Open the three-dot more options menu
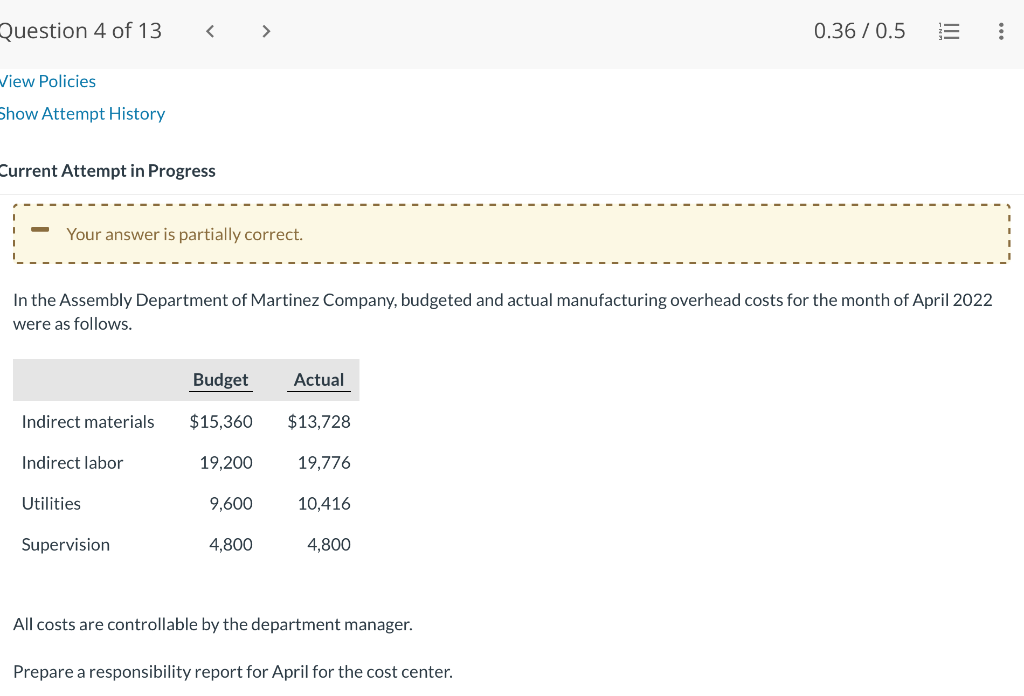The width and height of the screenshot is (1024, 696). pyautogui.click(x=1001, y=31)
